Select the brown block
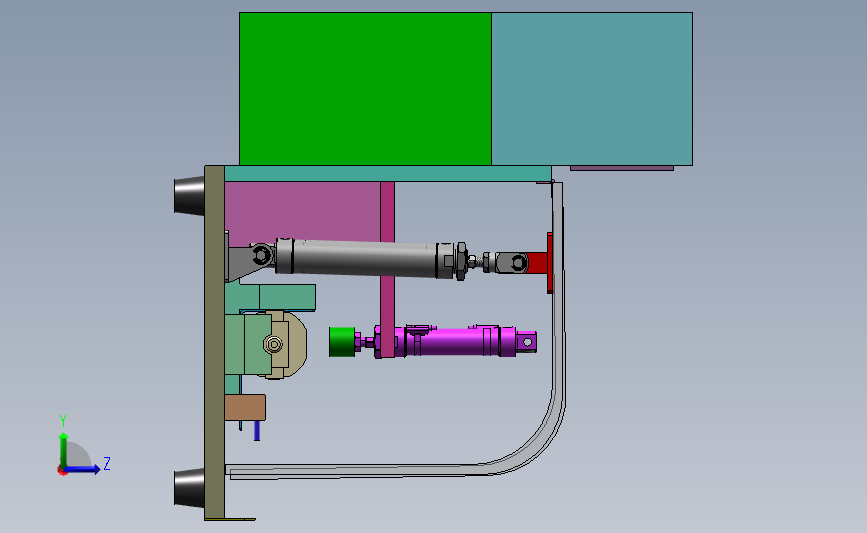867x533 pixels. 245,407
